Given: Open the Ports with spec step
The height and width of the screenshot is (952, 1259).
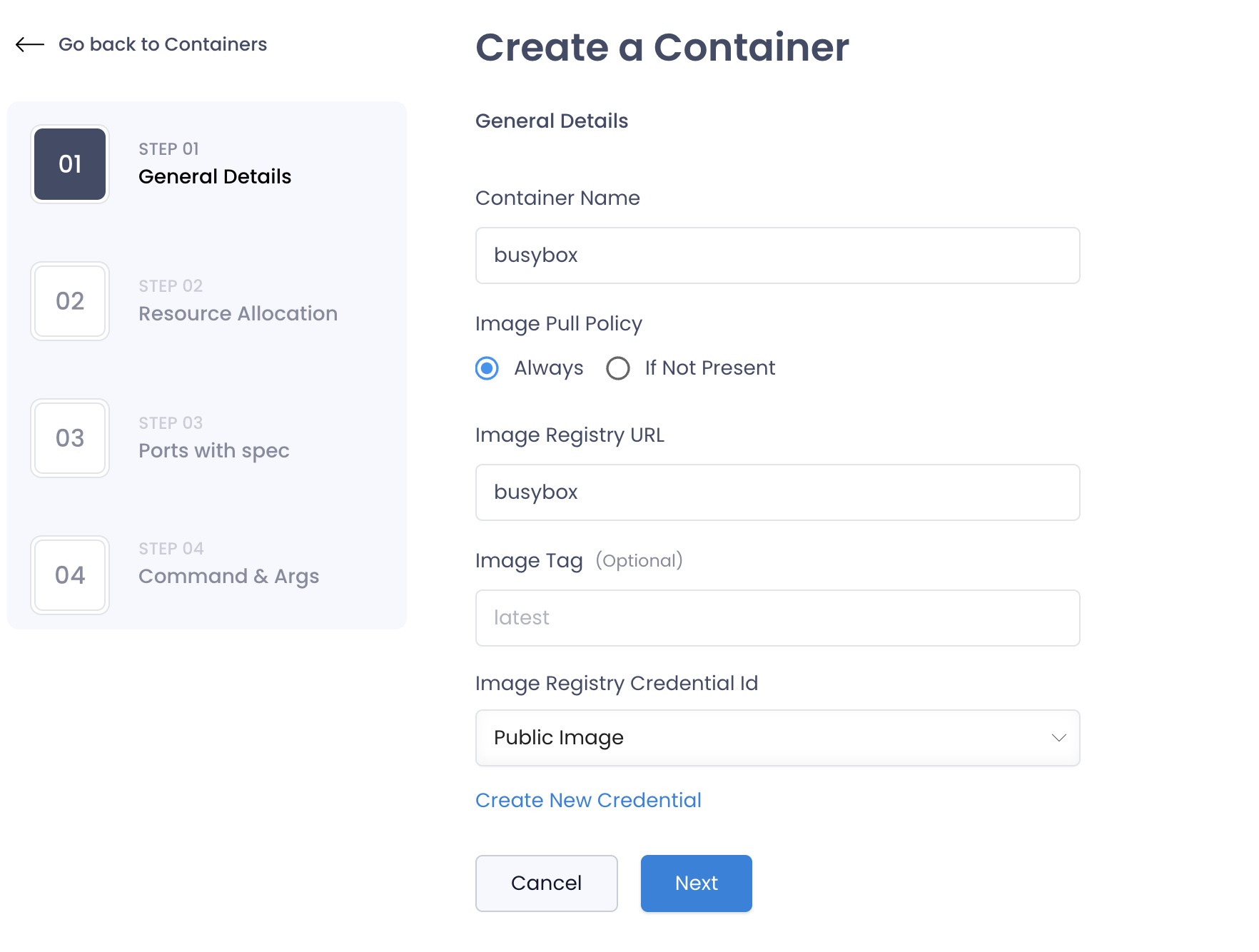Looking at the screenshot, I should [213, 451].
